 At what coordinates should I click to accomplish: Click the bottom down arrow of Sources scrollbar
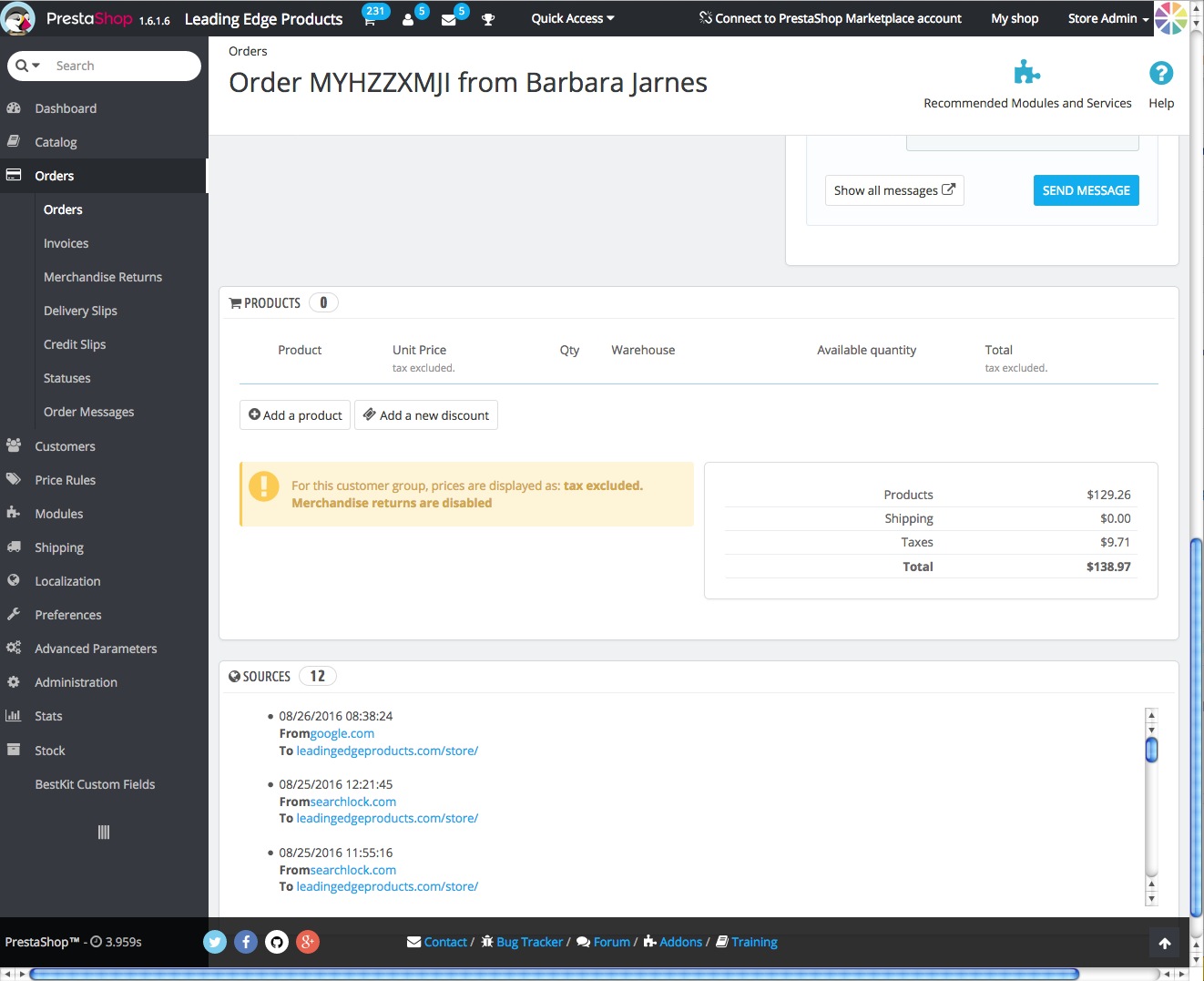pyautogui.click(x=1151, y=899)
